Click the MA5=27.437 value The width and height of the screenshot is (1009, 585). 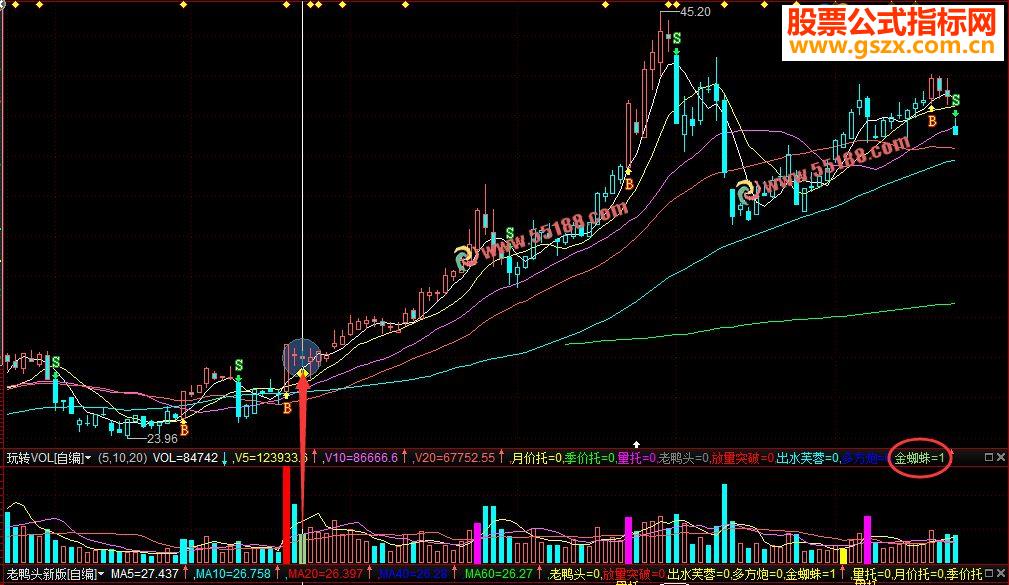click(x=145, y=573)
